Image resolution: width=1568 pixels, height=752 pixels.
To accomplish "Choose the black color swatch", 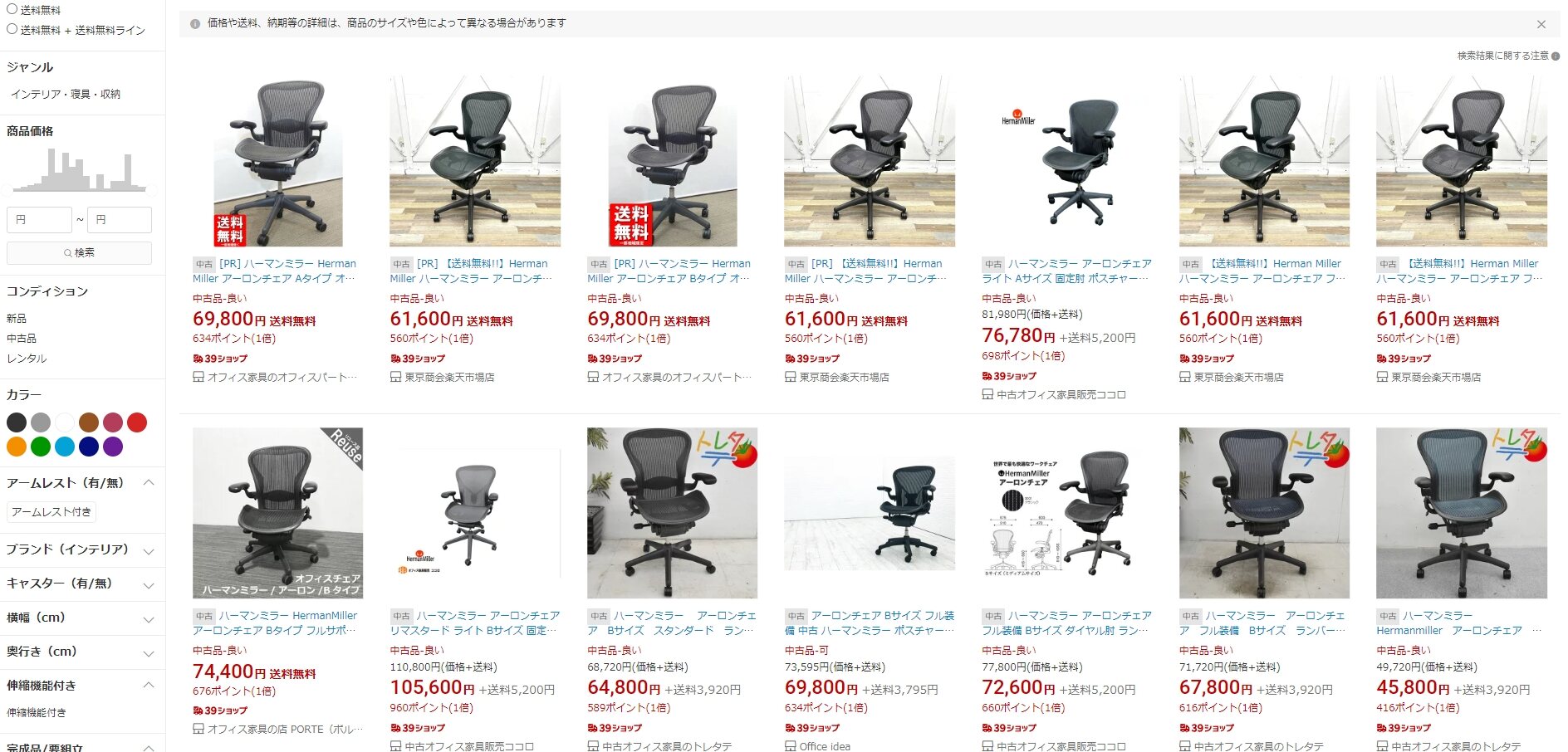I will coord(17,422).
